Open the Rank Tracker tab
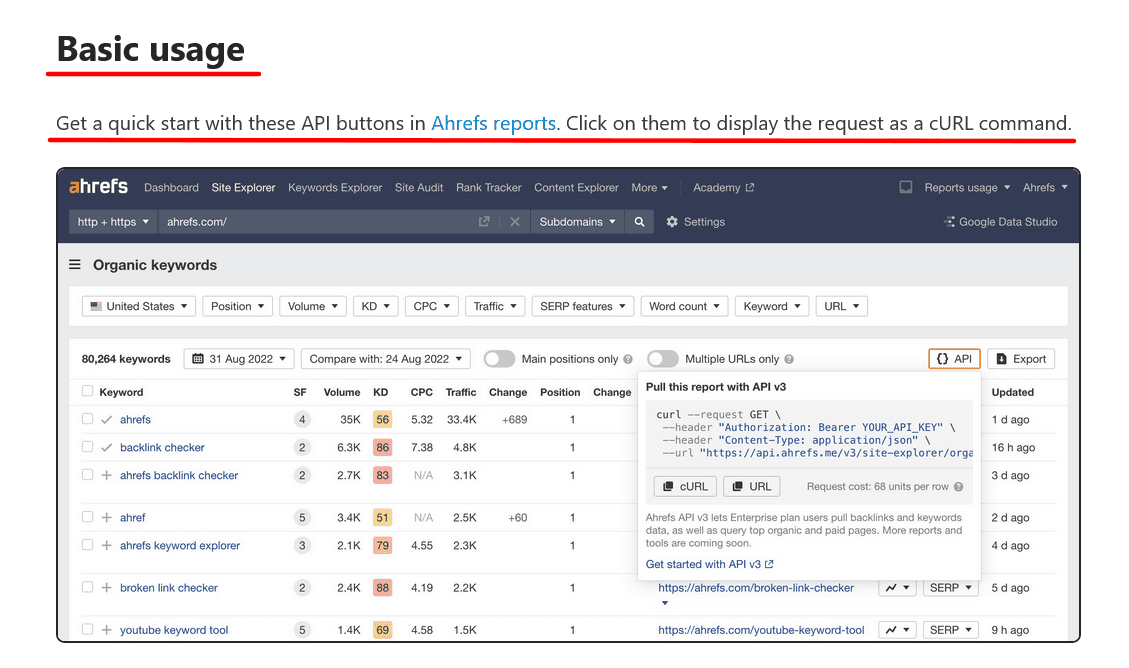Screen dimensions: 1129x668 click(x=488, y=187)
